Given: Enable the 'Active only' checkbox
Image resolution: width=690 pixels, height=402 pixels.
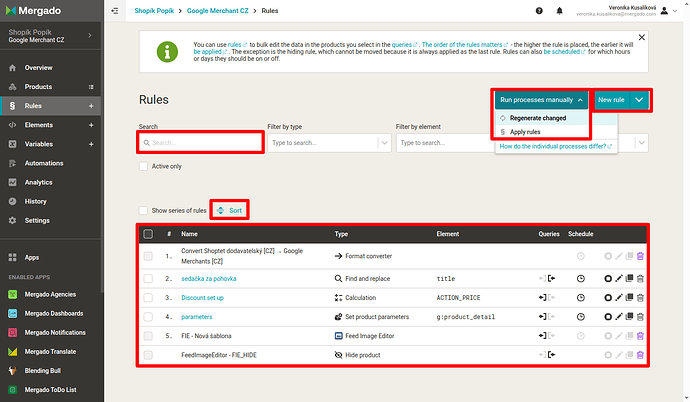Looking at the screenshot, I should (143, 166).
